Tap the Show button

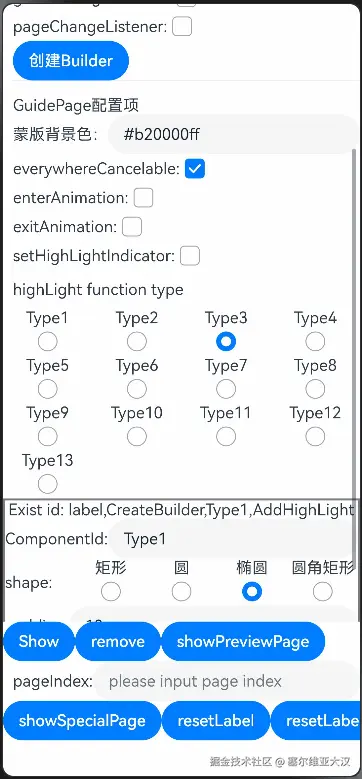click(39, 641)
